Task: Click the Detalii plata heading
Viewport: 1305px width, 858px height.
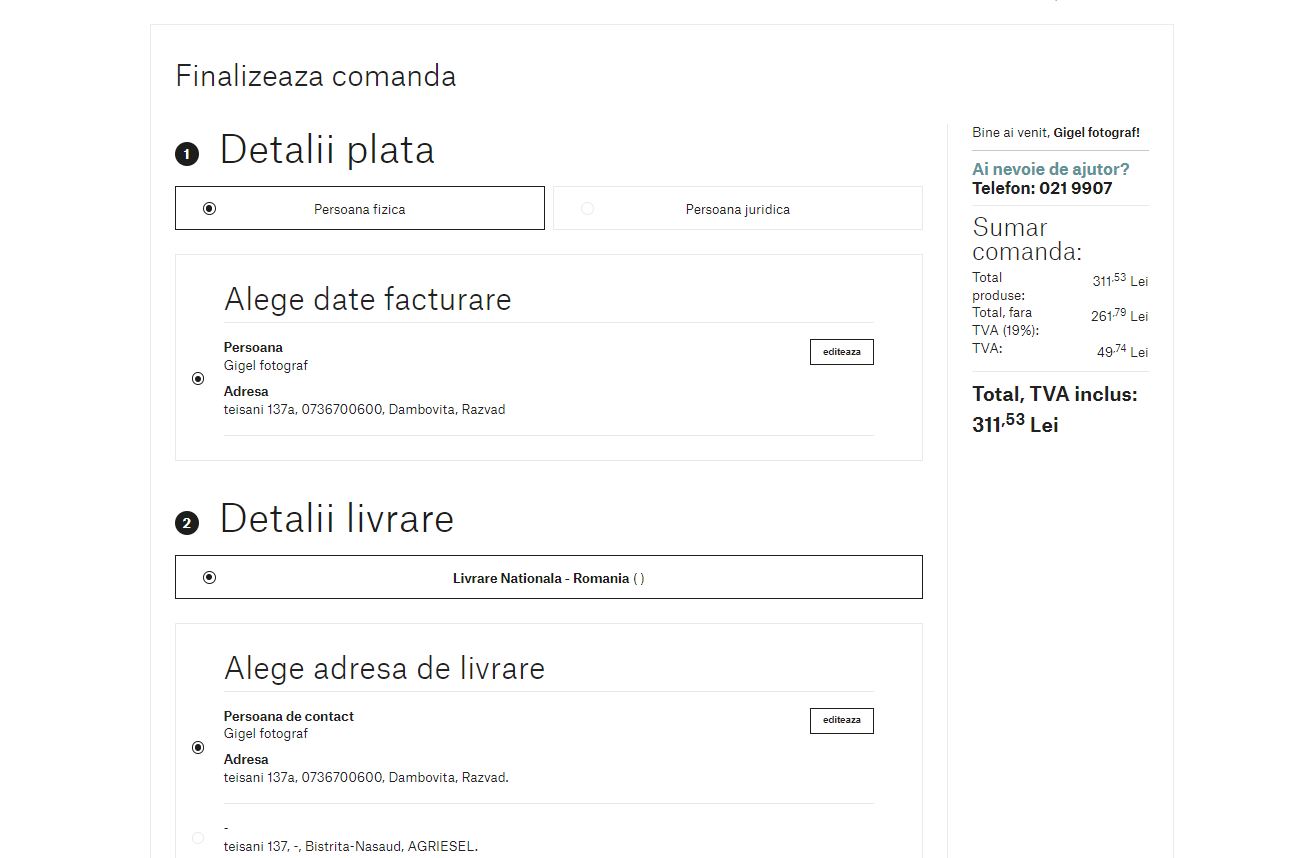Action: pyautogui.click(x=327, y=150)
